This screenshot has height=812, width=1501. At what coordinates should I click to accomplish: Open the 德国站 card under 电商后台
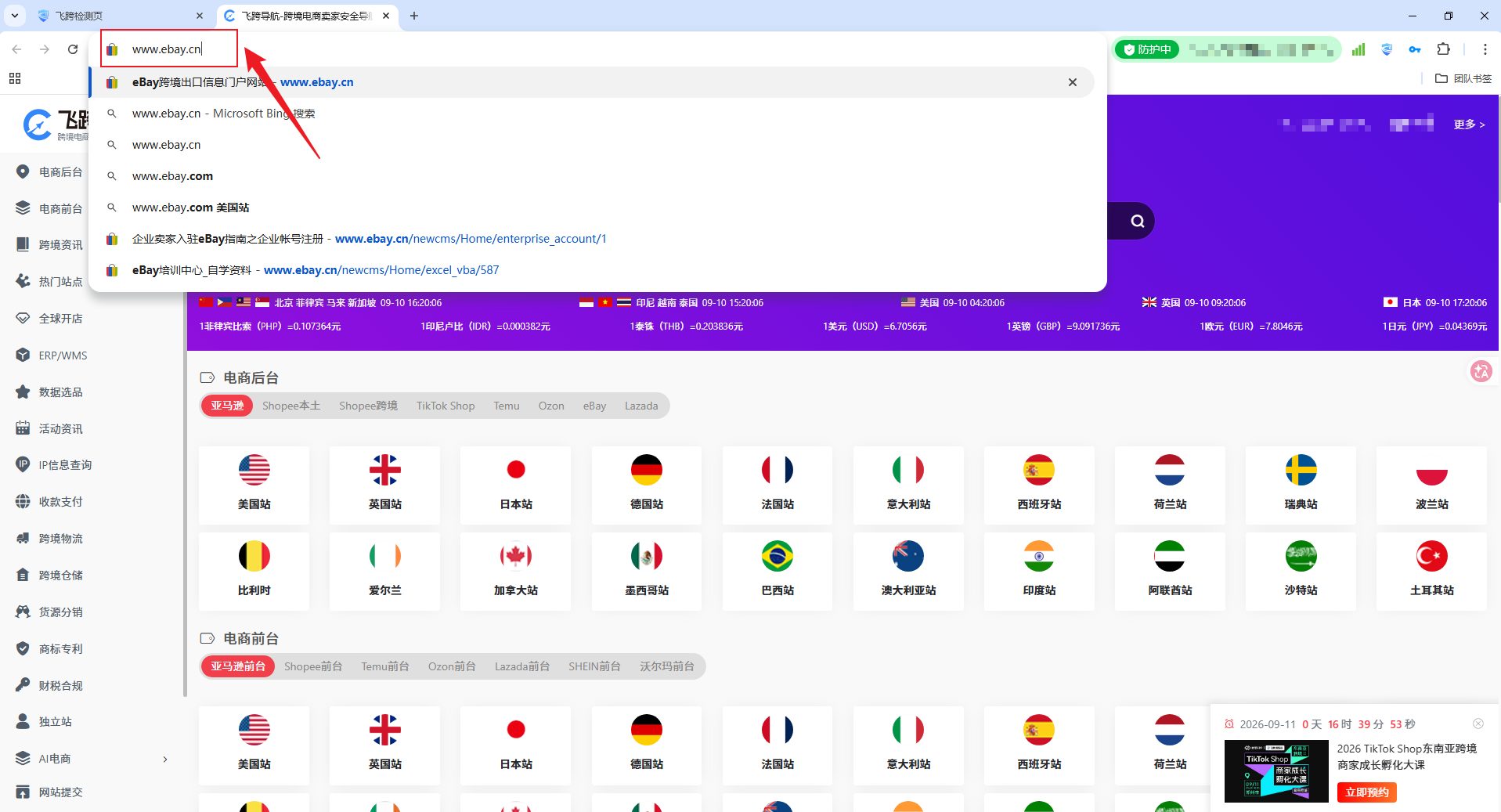point(647,485)
